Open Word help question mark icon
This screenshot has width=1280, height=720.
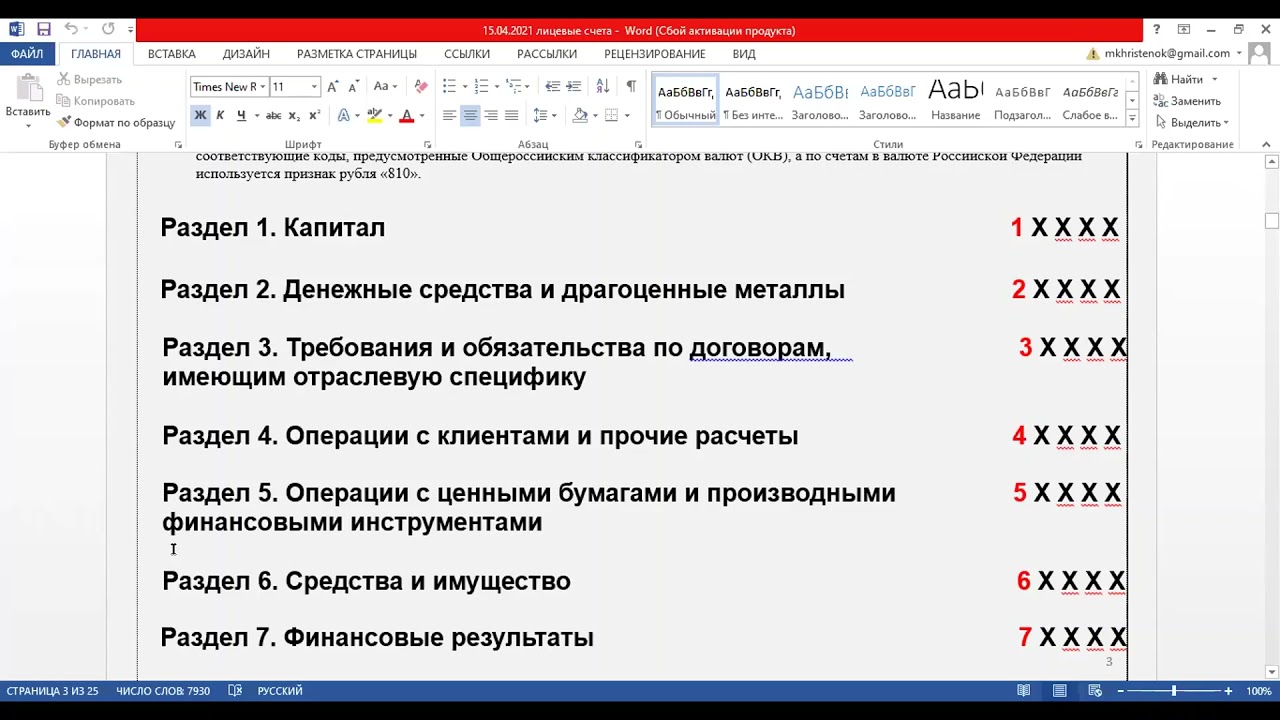coord(1156,30)
